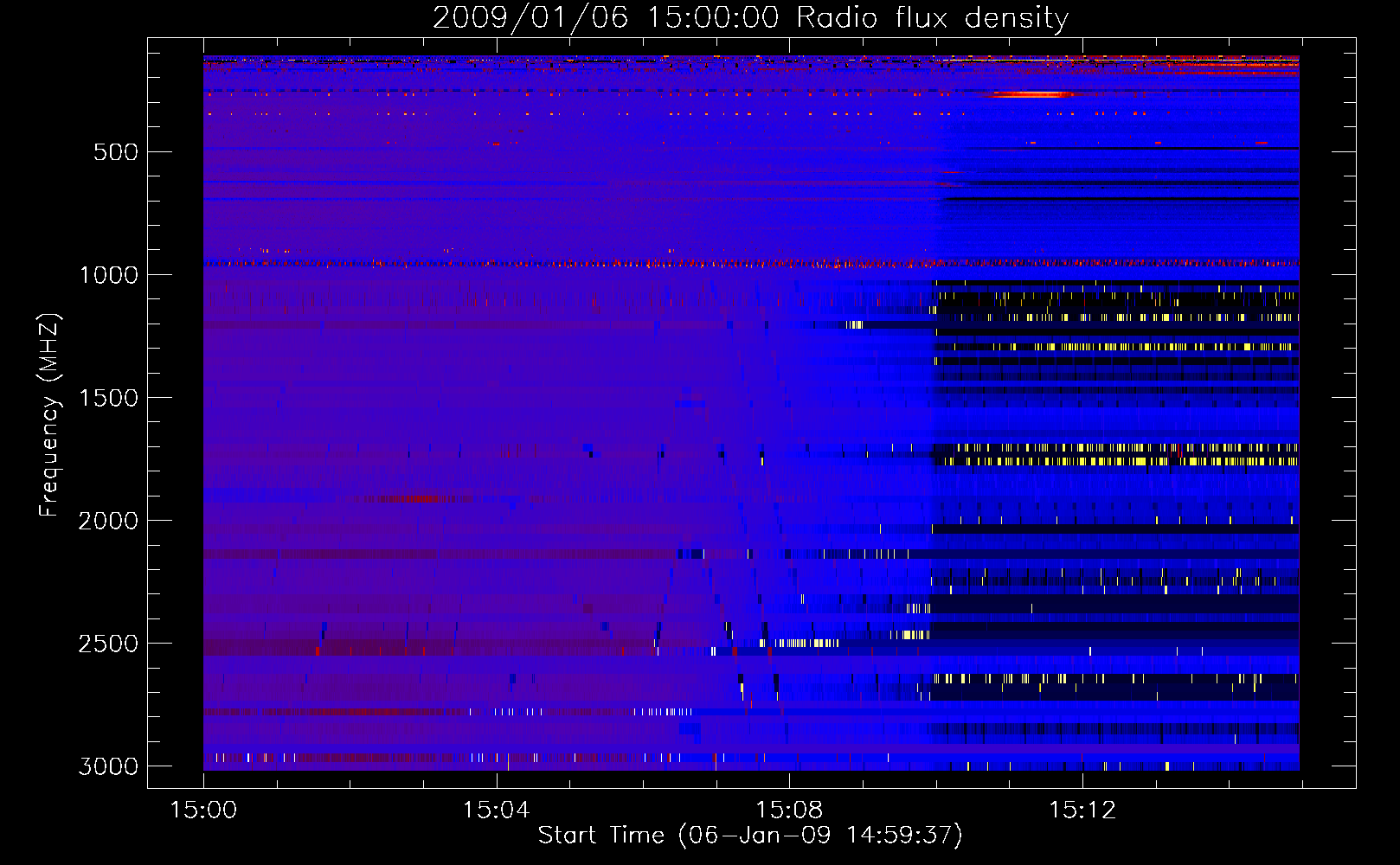Click the '1000' frequency tick label
1400x865 pixels.
[108, 275]
